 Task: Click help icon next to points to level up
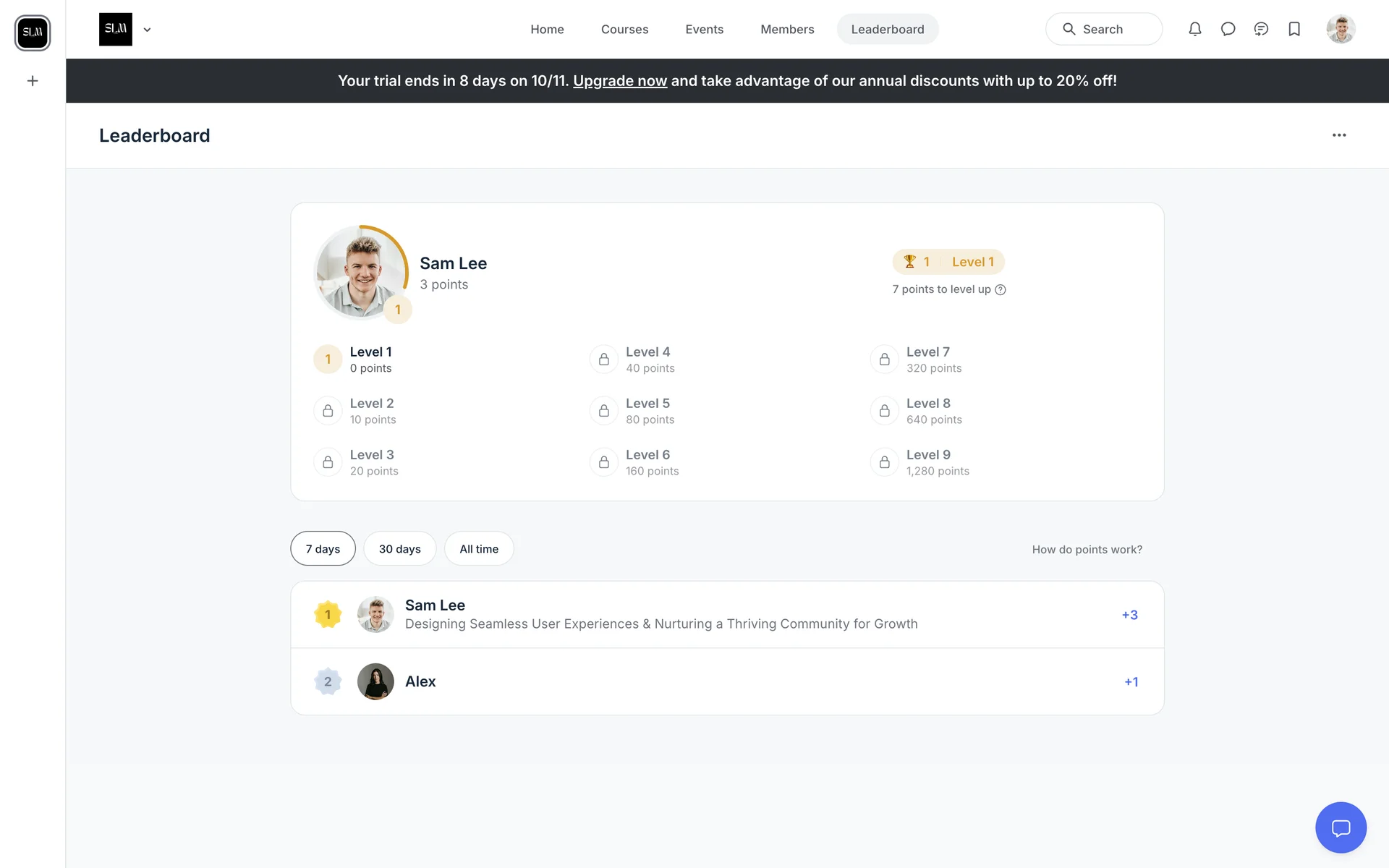pyautogui.click(x=1001, y=289)
